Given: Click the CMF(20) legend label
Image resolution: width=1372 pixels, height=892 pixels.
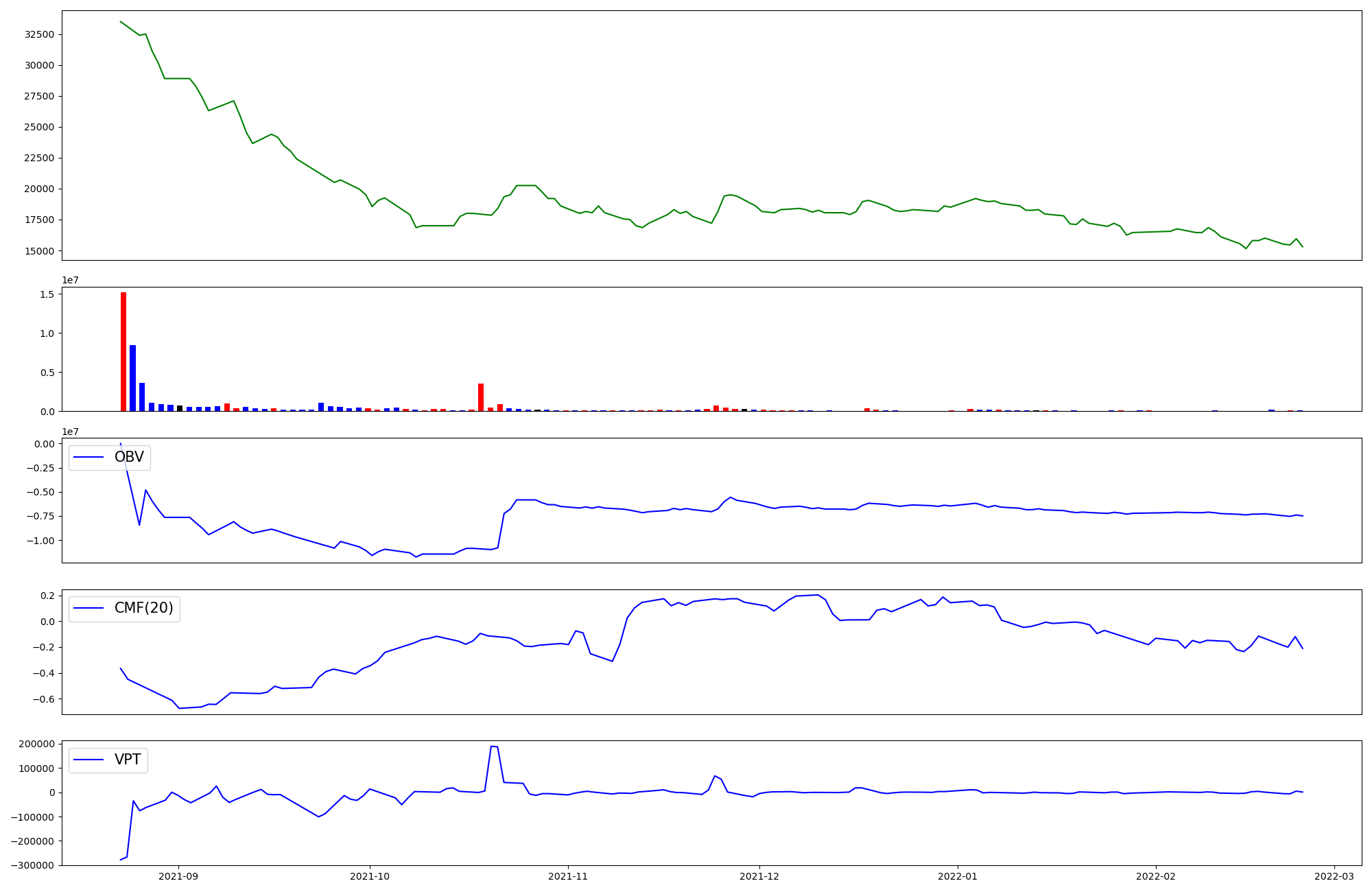Looking at the screenshot, I should coord(143,609).
